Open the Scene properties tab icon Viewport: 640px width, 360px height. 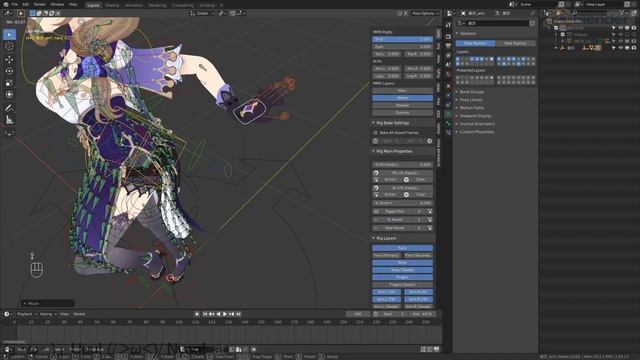pyautogui.click(x=449, y=65)
